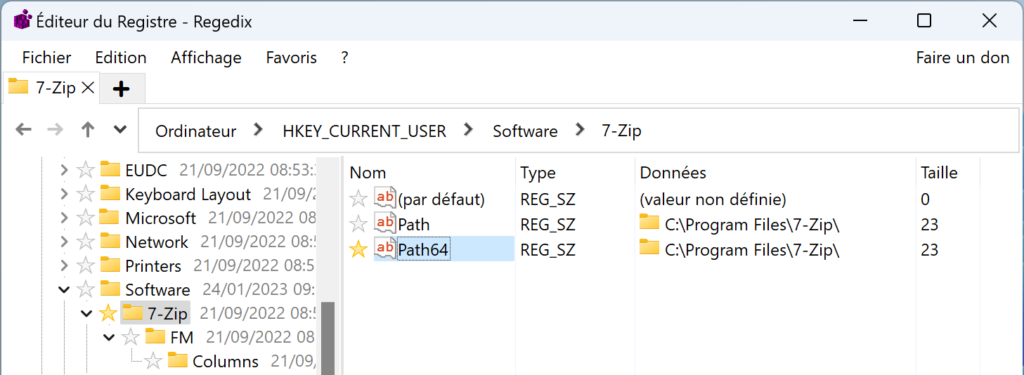Navigate up one level with up arrow
Image resolution: width=1024 pixels, height=375 pixels.
tap(88, 130)
